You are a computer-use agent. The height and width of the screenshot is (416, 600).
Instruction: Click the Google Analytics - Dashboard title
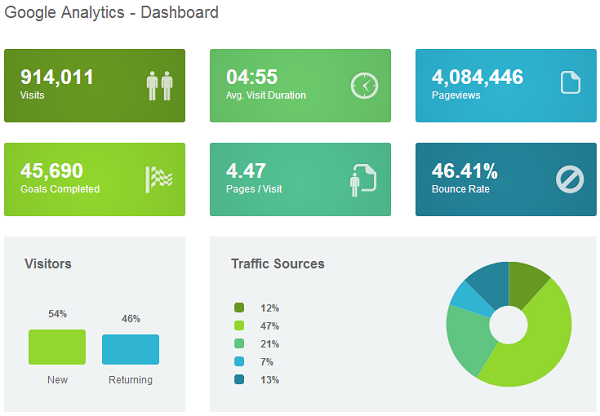coord(111,13)
